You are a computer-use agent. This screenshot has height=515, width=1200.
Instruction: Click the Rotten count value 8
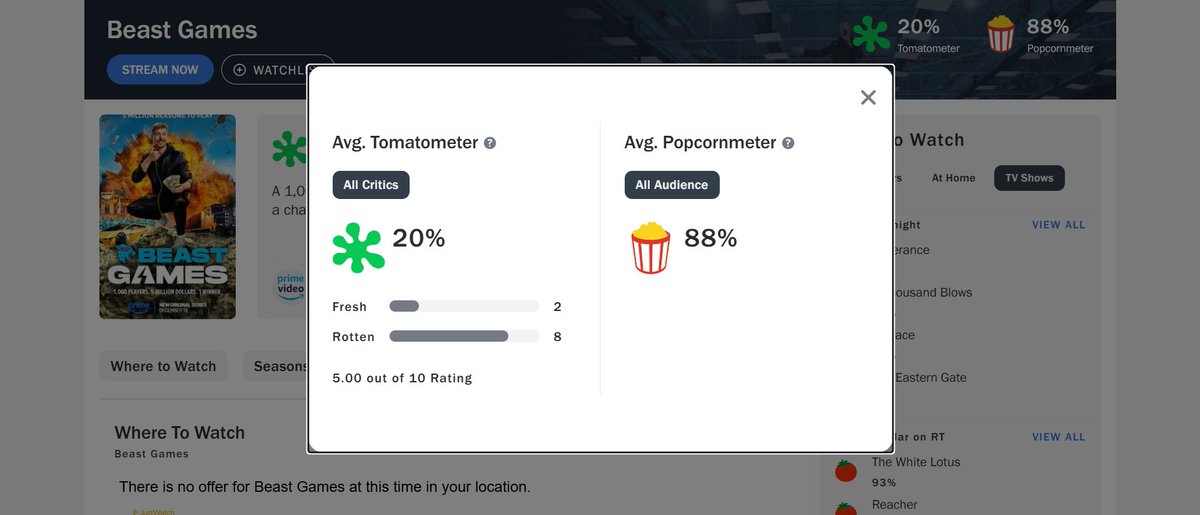click(x=558, y=336)
